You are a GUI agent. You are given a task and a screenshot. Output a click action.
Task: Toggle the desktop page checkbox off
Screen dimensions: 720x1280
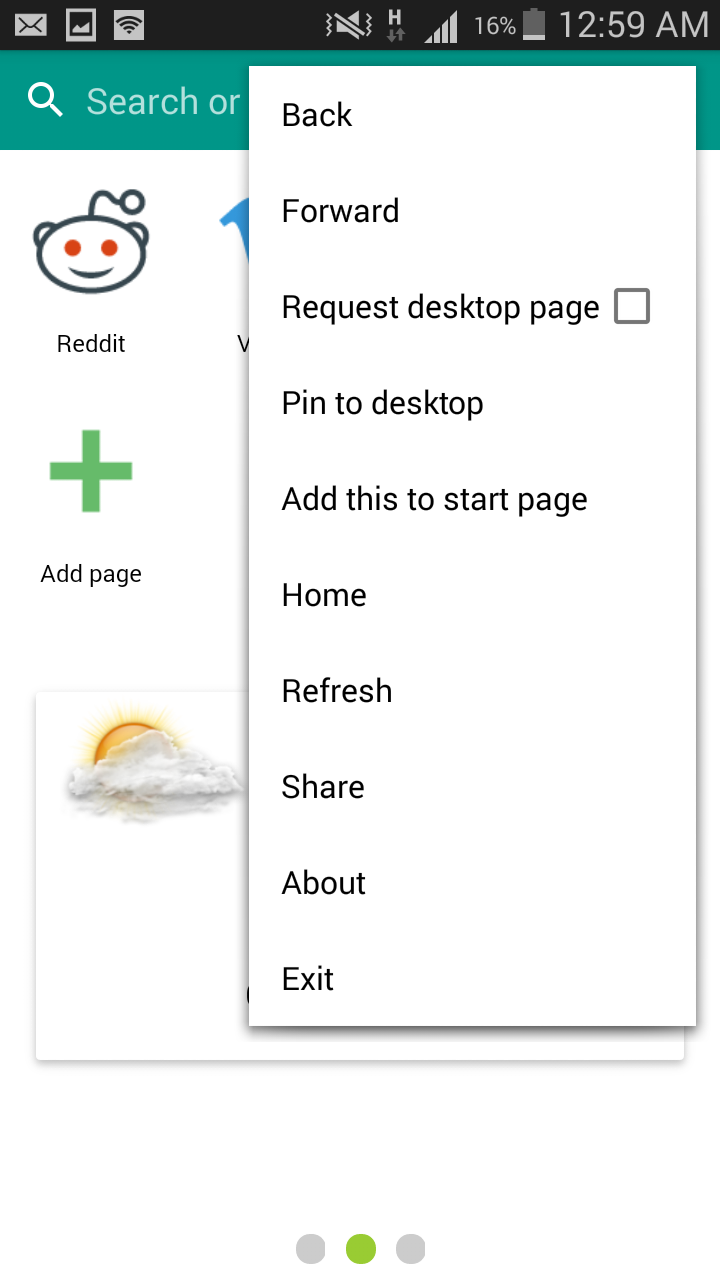pyautogui.click(x=631, y=306)
